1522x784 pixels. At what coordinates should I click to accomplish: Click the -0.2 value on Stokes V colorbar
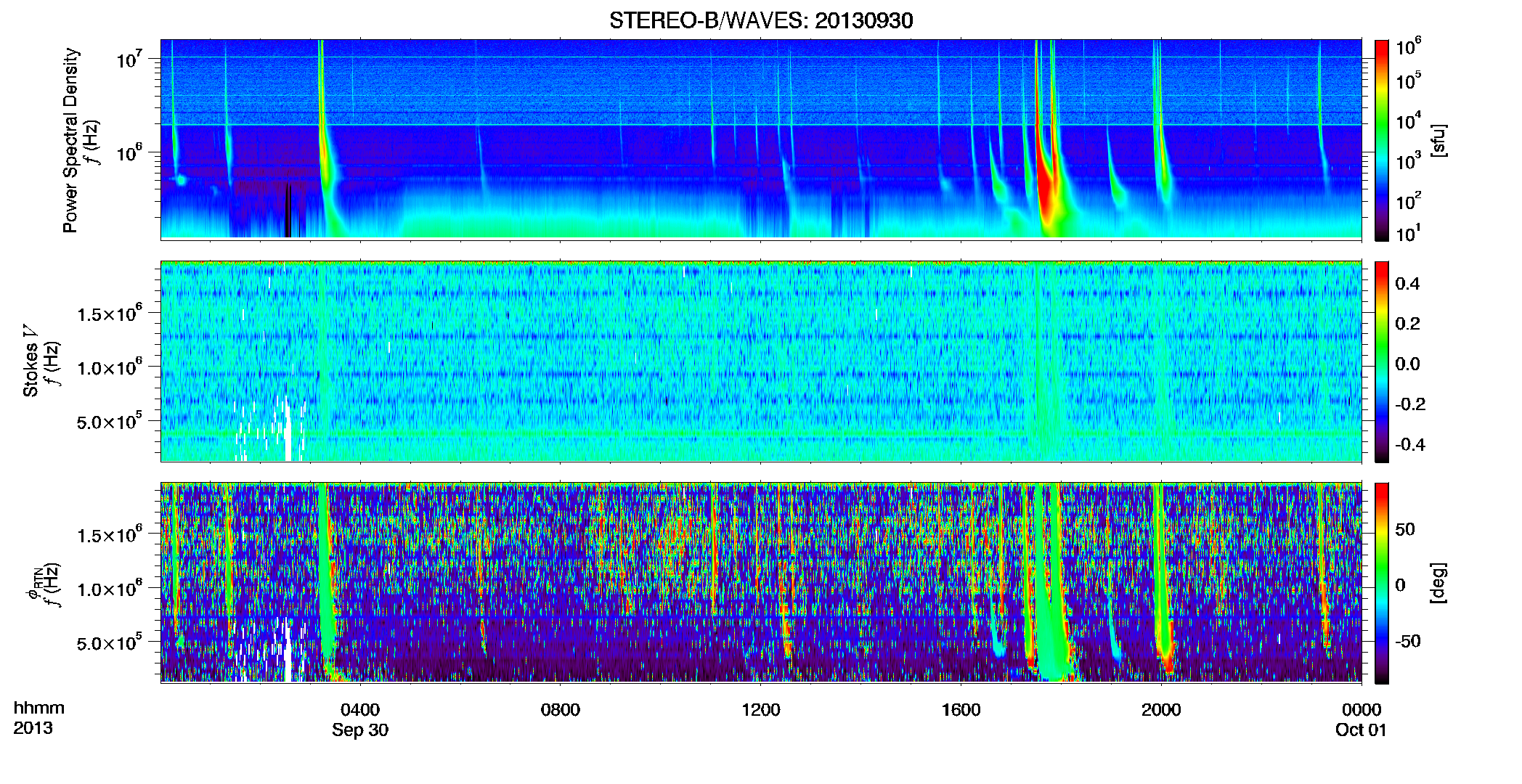click(1410, 404)
